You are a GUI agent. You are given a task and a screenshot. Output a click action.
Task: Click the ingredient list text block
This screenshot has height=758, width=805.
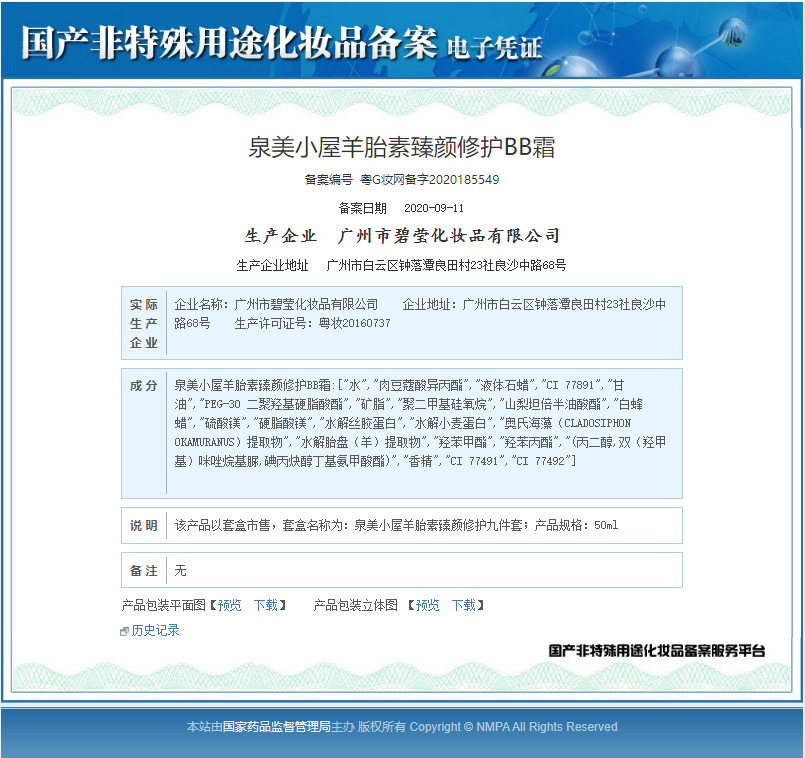click(x=420, y=423)
